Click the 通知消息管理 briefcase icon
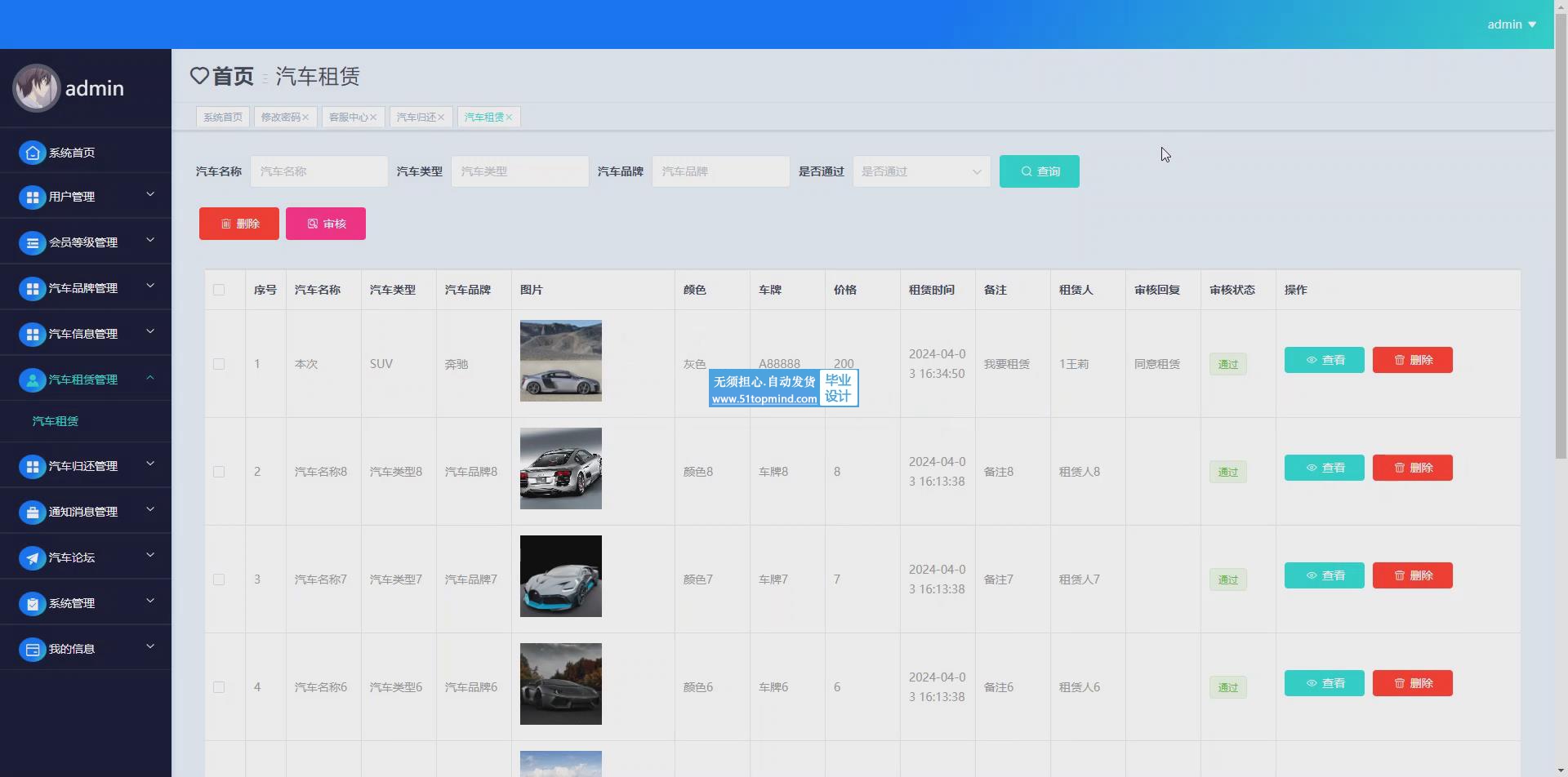The width and height of the screenshot is (1568, 777). point(32,512)
